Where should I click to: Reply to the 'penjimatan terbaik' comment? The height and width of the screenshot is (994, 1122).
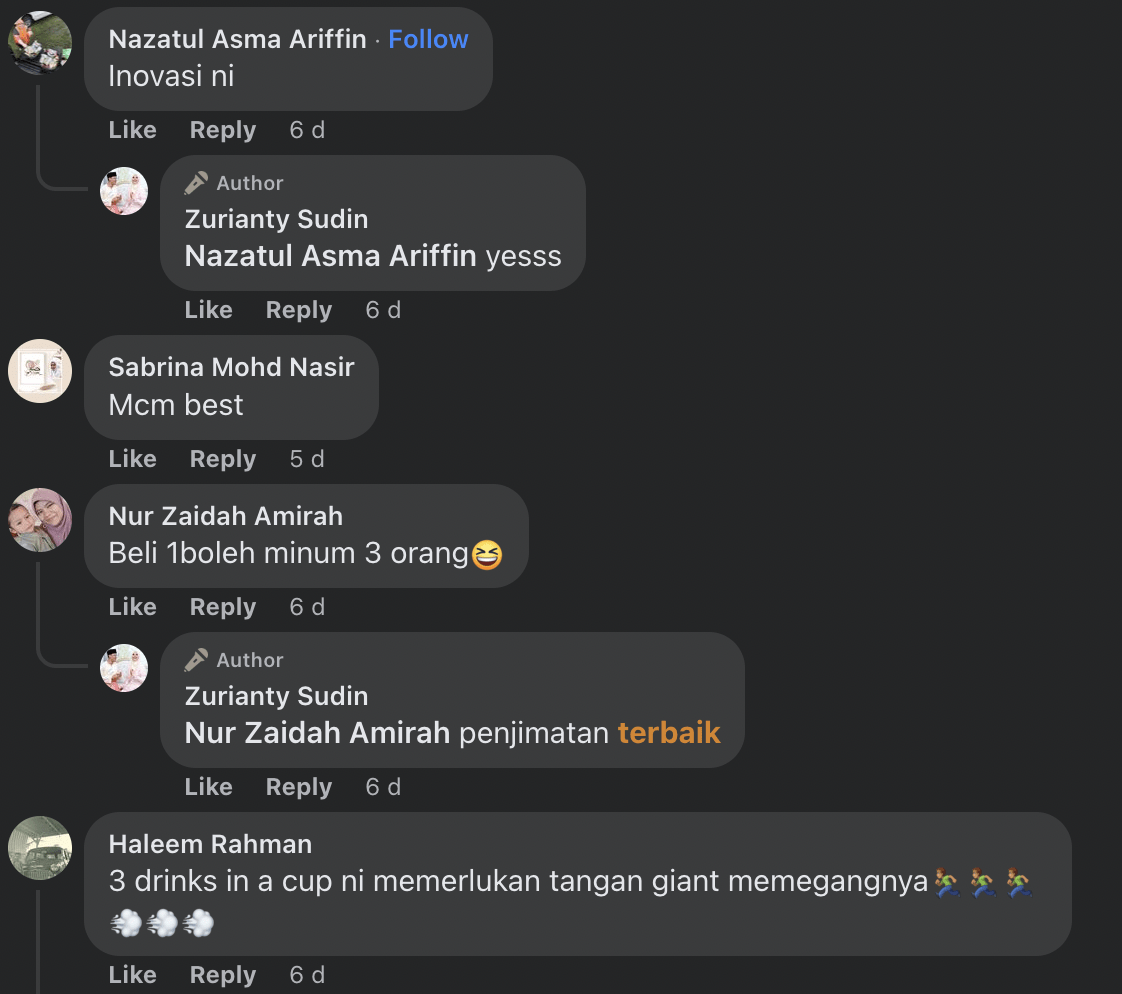(x=298, y=787)
